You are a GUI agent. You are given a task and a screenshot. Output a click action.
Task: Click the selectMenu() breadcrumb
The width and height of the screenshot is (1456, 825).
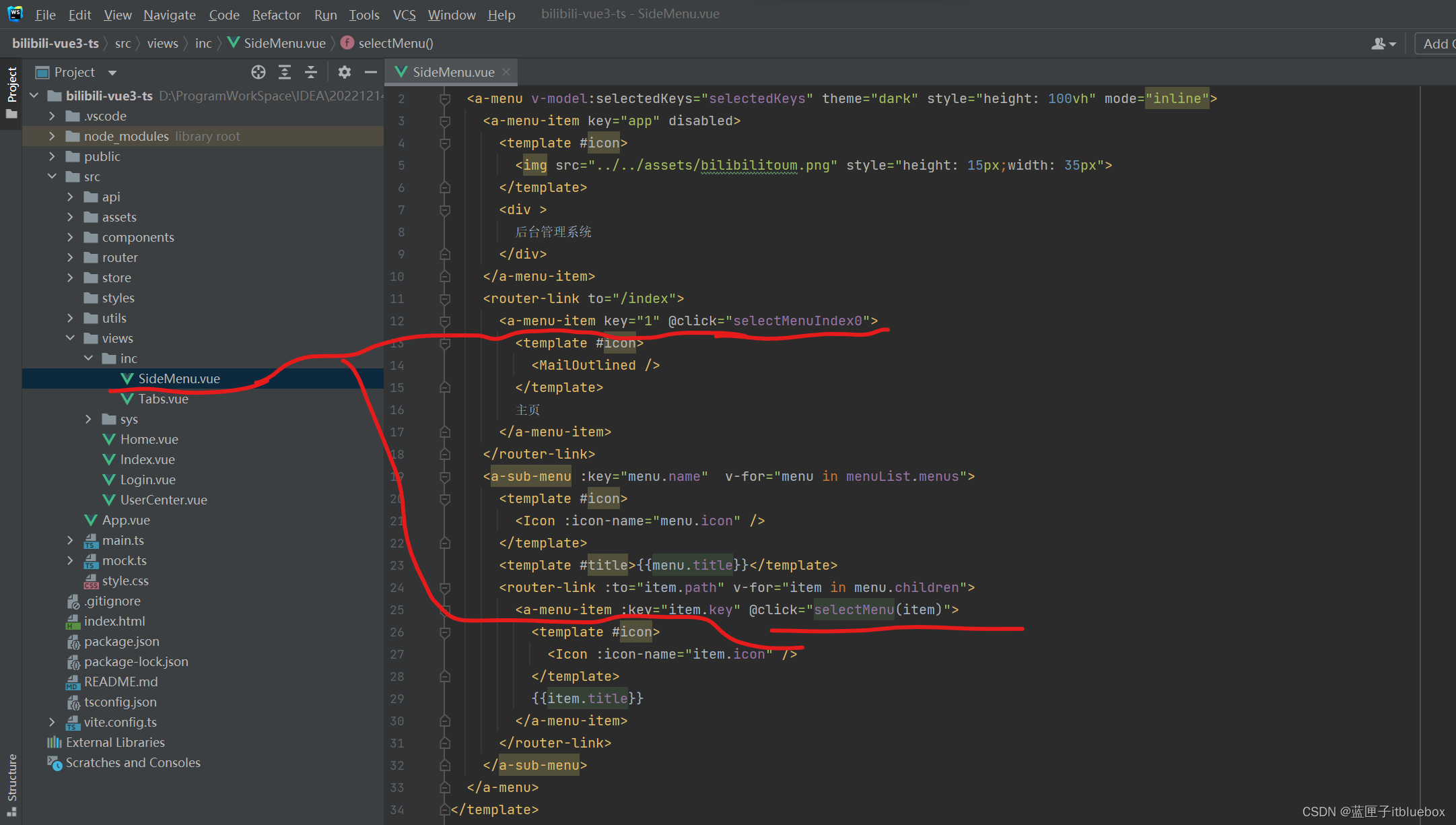pyautogui.click(x=395, y=44)
